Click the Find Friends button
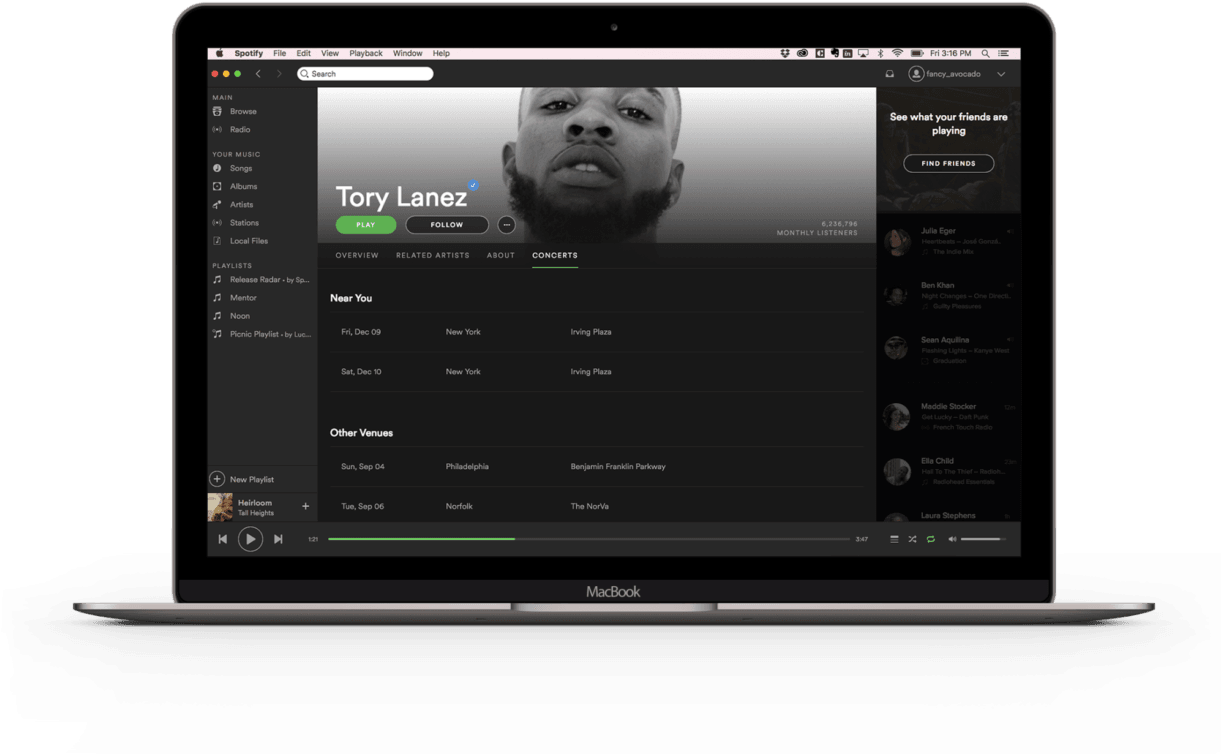1221x754 pixels. click(949, 163)
